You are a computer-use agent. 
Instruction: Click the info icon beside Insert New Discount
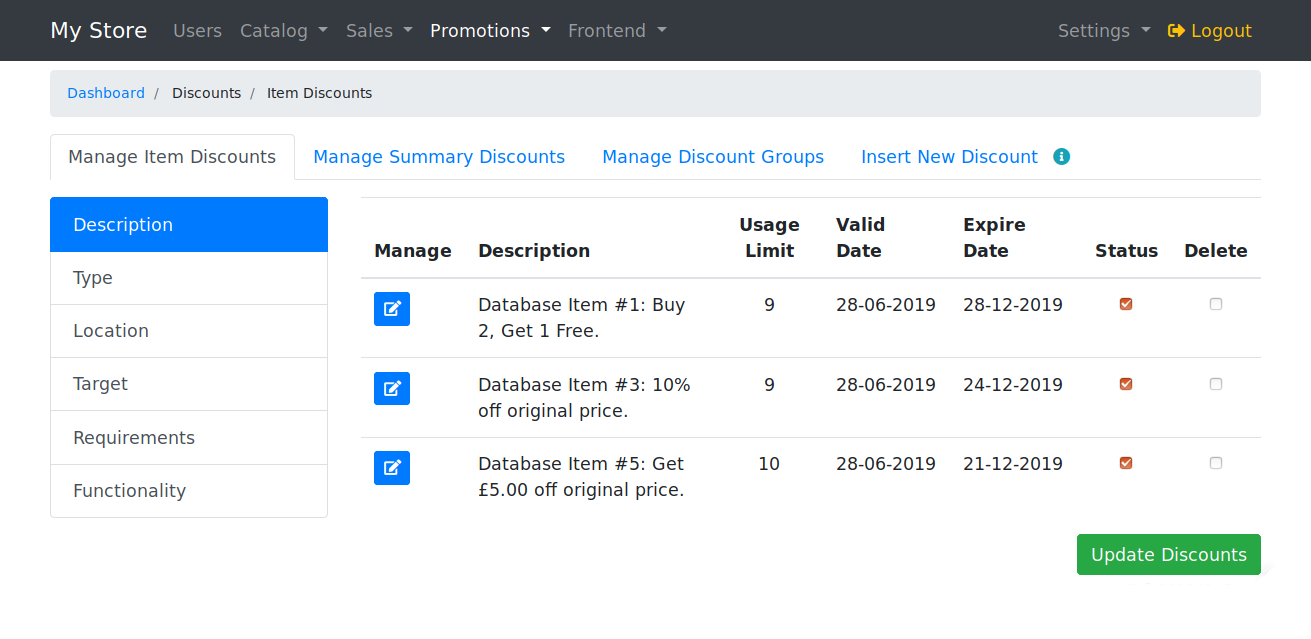(x=1062, y=157)
